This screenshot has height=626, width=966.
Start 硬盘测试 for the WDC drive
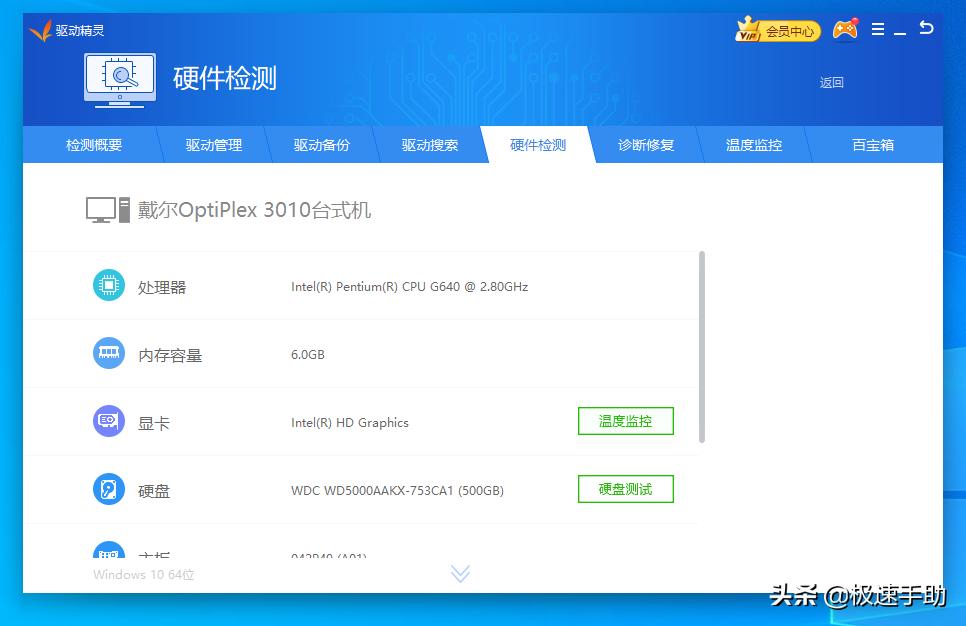(625, 489)
